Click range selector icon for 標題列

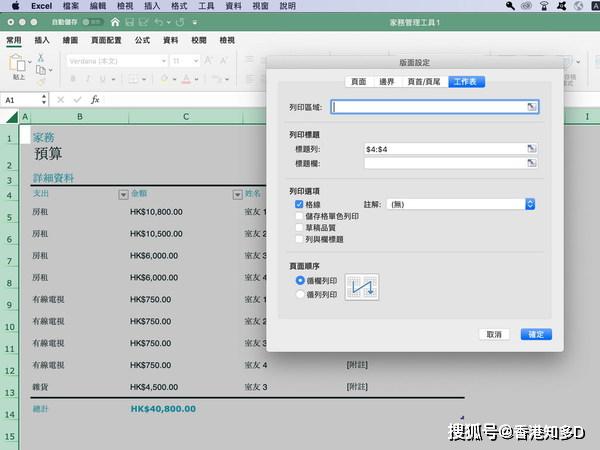pos(532,148)
